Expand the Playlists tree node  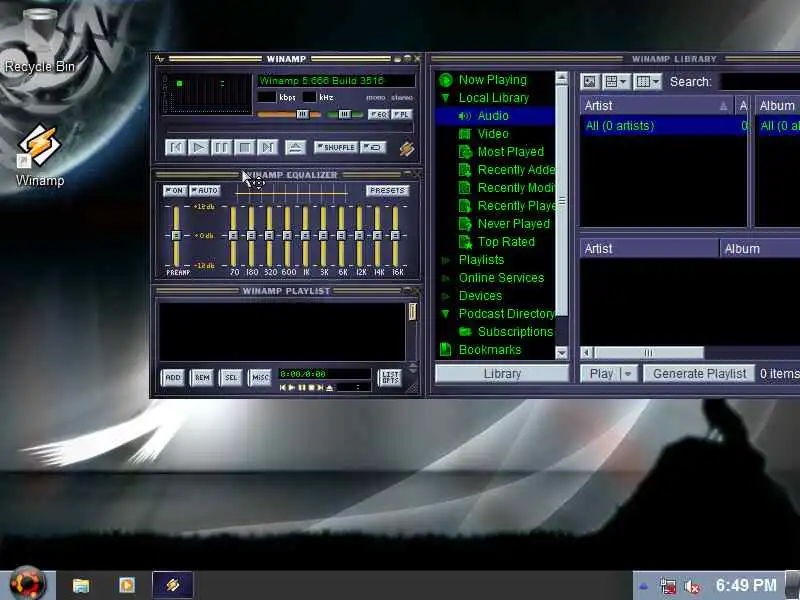click(x=445, y=260)
